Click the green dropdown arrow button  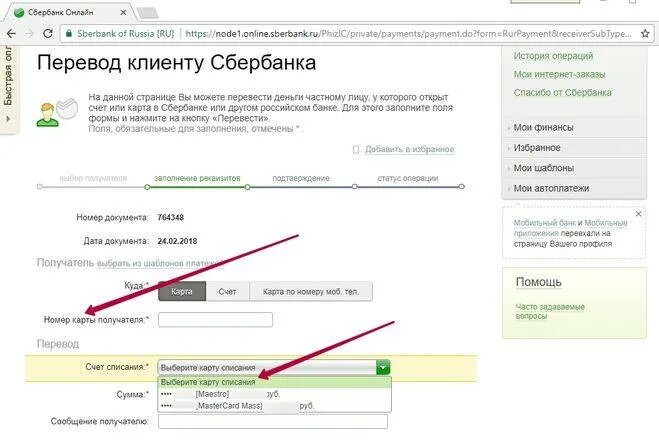383,368
